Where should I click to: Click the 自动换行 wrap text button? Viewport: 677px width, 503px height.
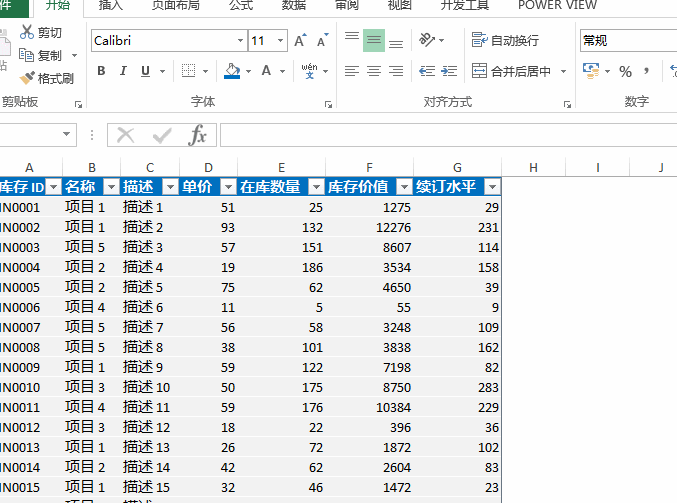pos(505,41)
